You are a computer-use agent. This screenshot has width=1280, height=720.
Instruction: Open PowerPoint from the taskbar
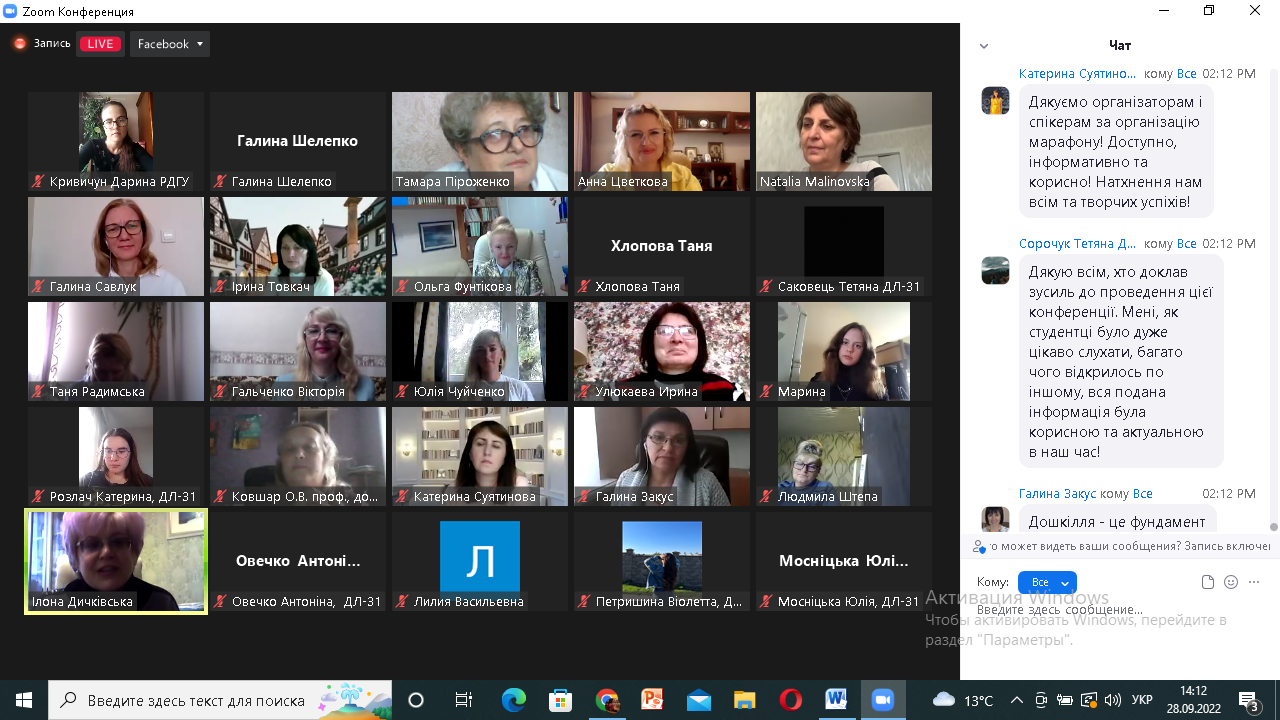point(652,700)
